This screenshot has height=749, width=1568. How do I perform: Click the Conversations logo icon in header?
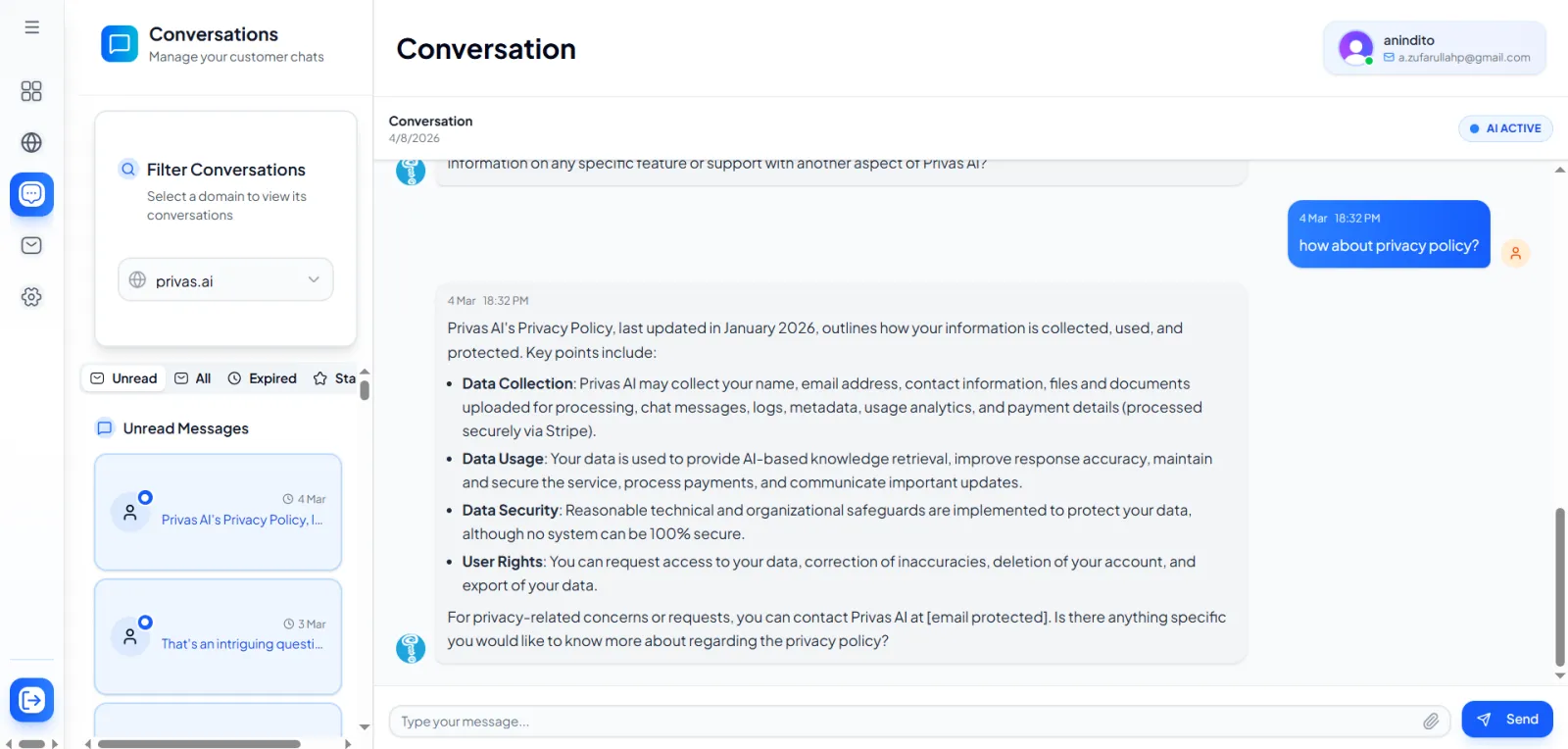coord(120,44)
